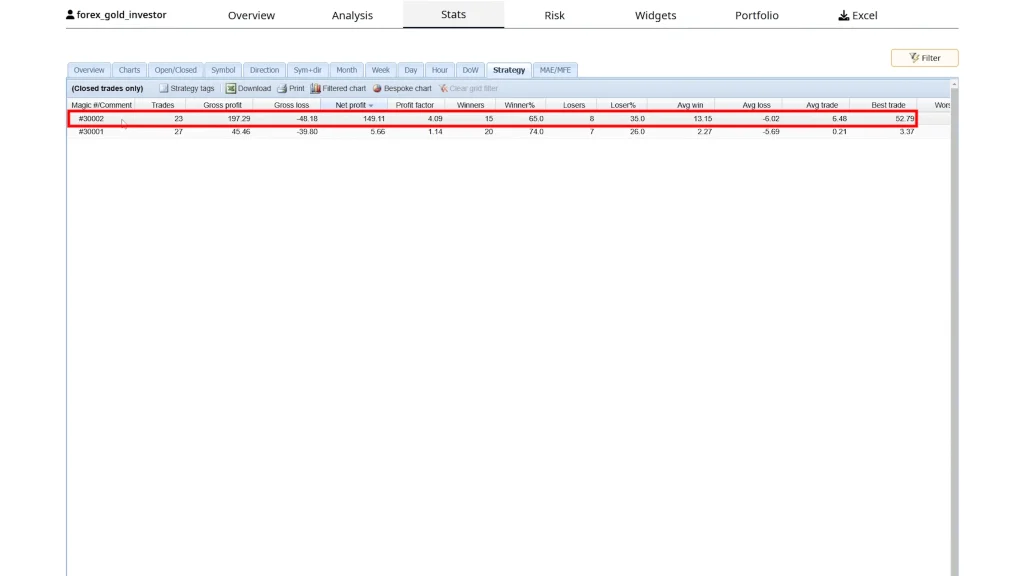This screenshot has width=1024, height=576.
Task: Open the Bespoke chart
Action: pos(378,88)
